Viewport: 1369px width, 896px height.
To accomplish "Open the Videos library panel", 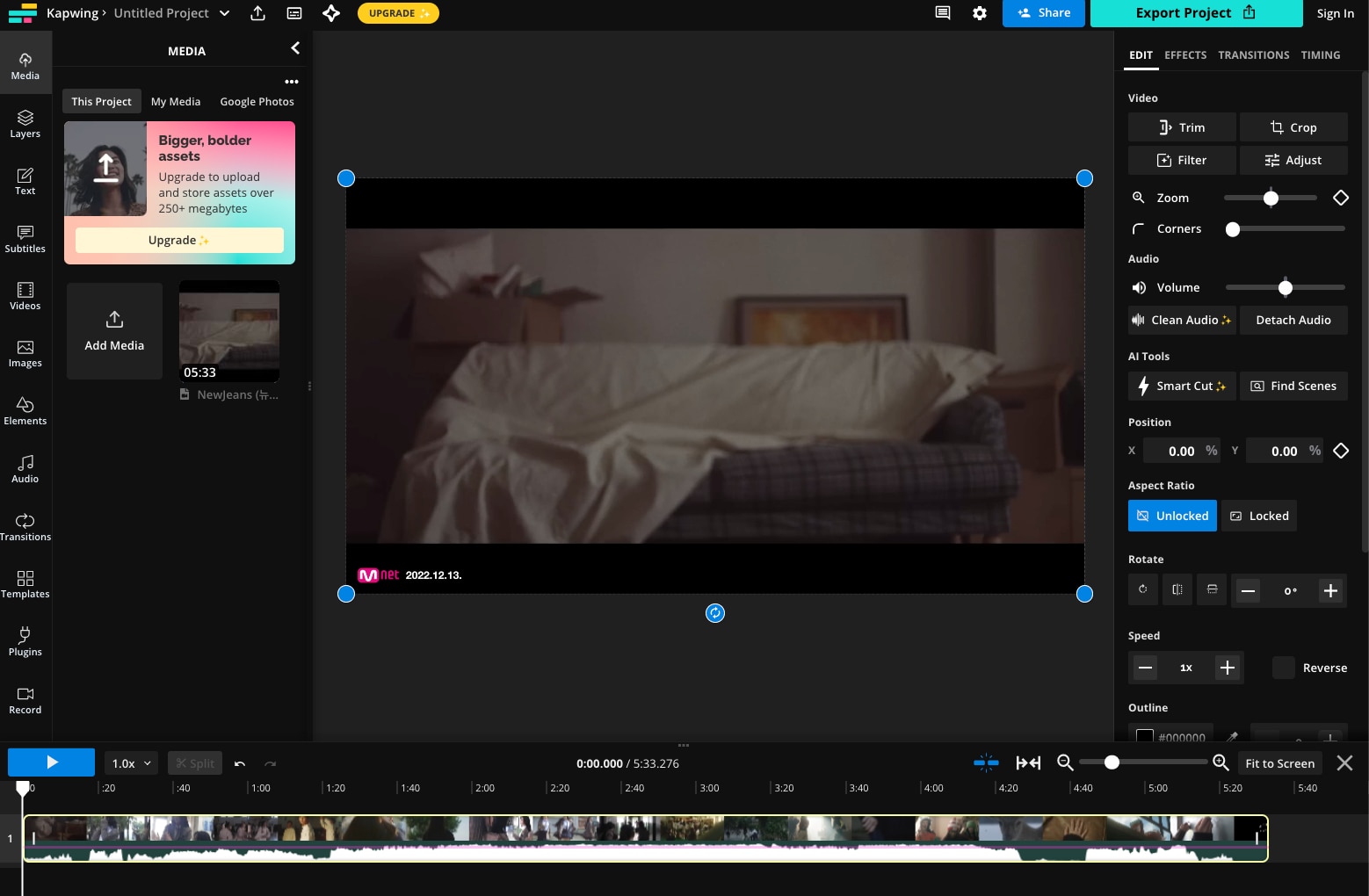I will (25, 296).
